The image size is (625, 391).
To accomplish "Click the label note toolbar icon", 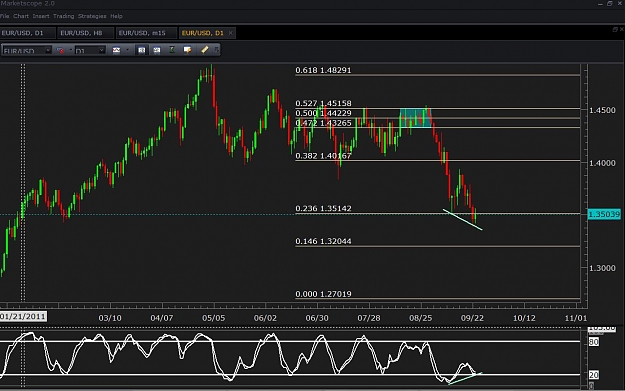I will coord(187,50).
